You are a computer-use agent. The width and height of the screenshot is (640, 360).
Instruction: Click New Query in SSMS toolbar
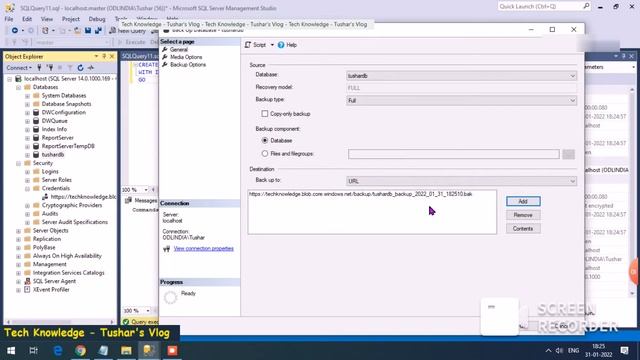point(127,31)
